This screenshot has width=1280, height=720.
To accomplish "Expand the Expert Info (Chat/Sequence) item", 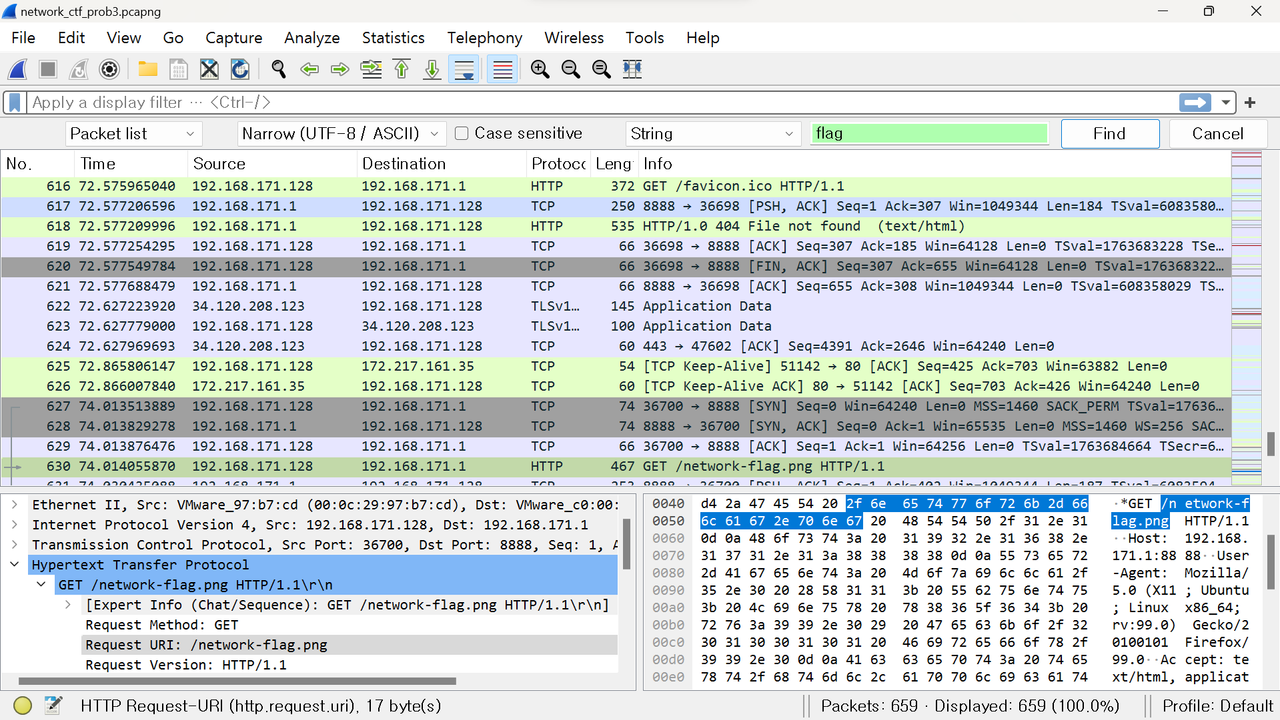I will tap(68, 605).
